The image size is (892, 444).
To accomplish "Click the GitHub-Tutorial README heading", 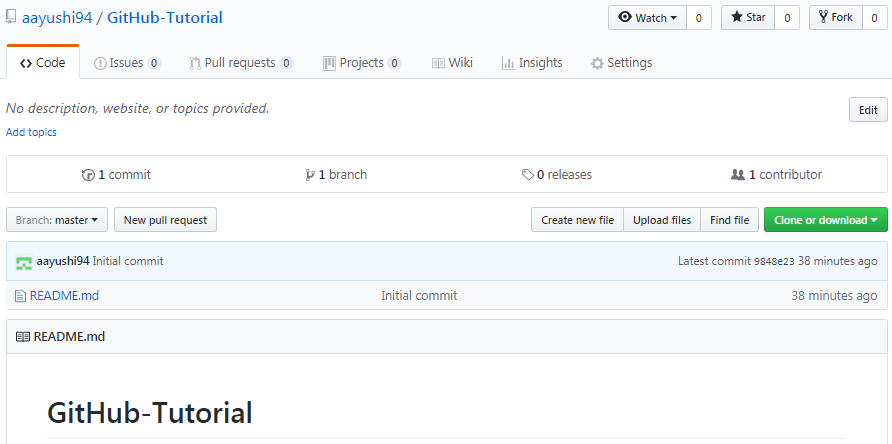I will coord(150,413).
